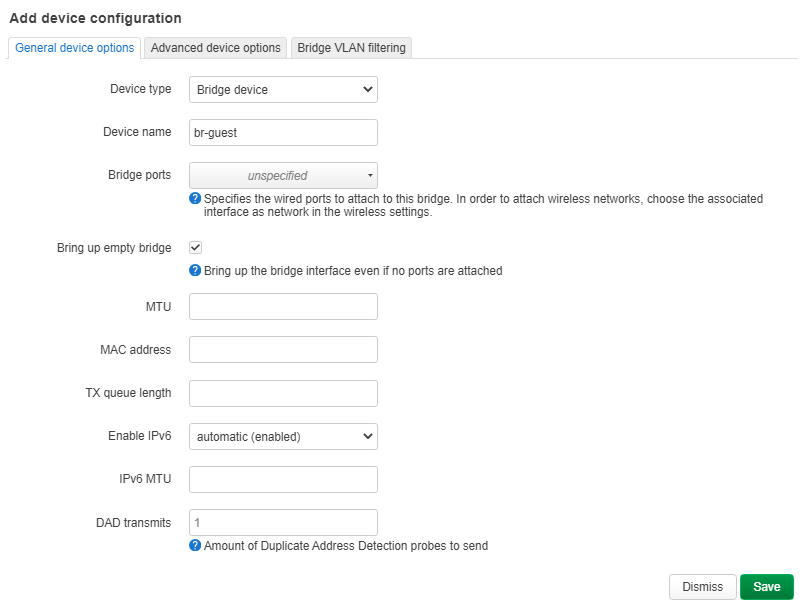Image resolution: width=804 pixels, height=607 pixels.
Task: Click the IPv6 MTU text box
Action: coord(283,479)
